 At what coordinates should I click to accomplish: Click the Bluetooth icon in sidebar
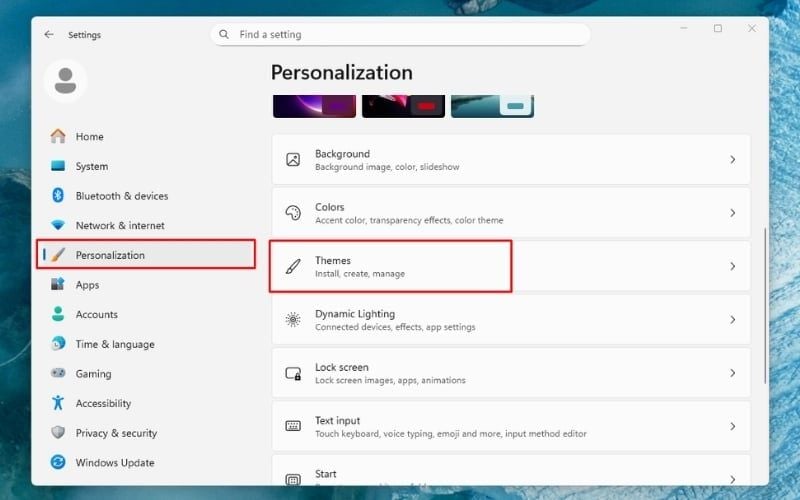(x=58, y=195)
